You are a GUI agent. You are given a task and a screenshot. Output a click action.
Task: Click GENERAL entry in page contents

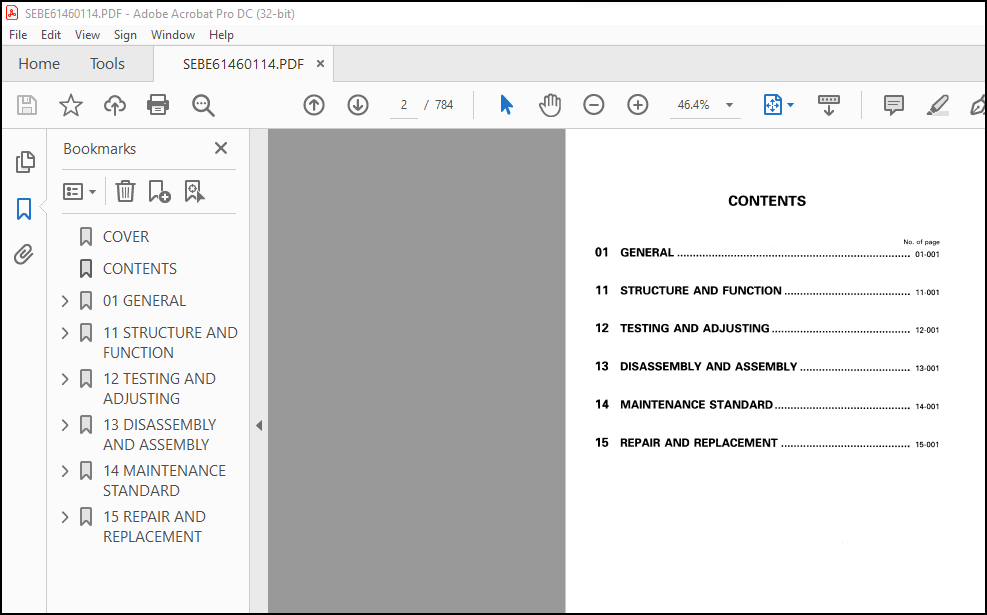(646, 252)
